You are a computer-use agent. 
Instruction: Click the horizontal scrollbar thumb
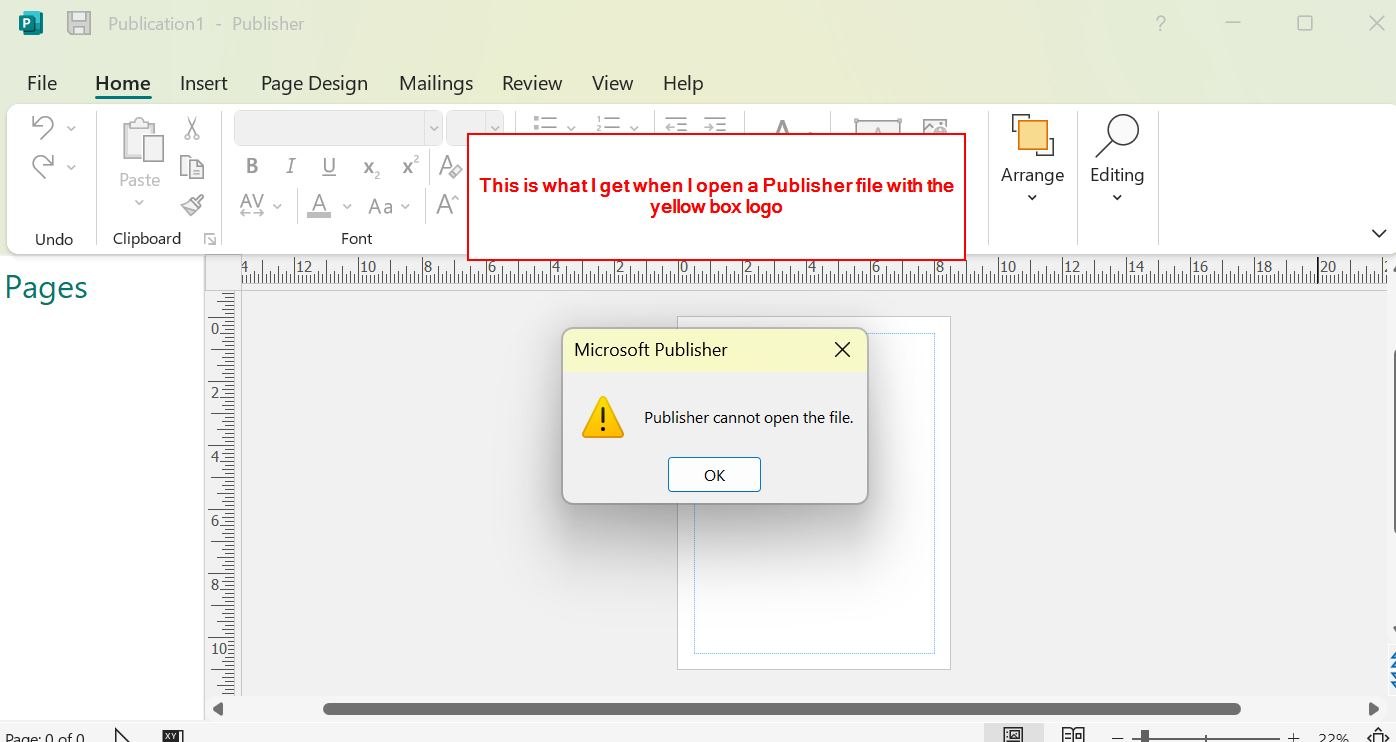click(781, 709)
